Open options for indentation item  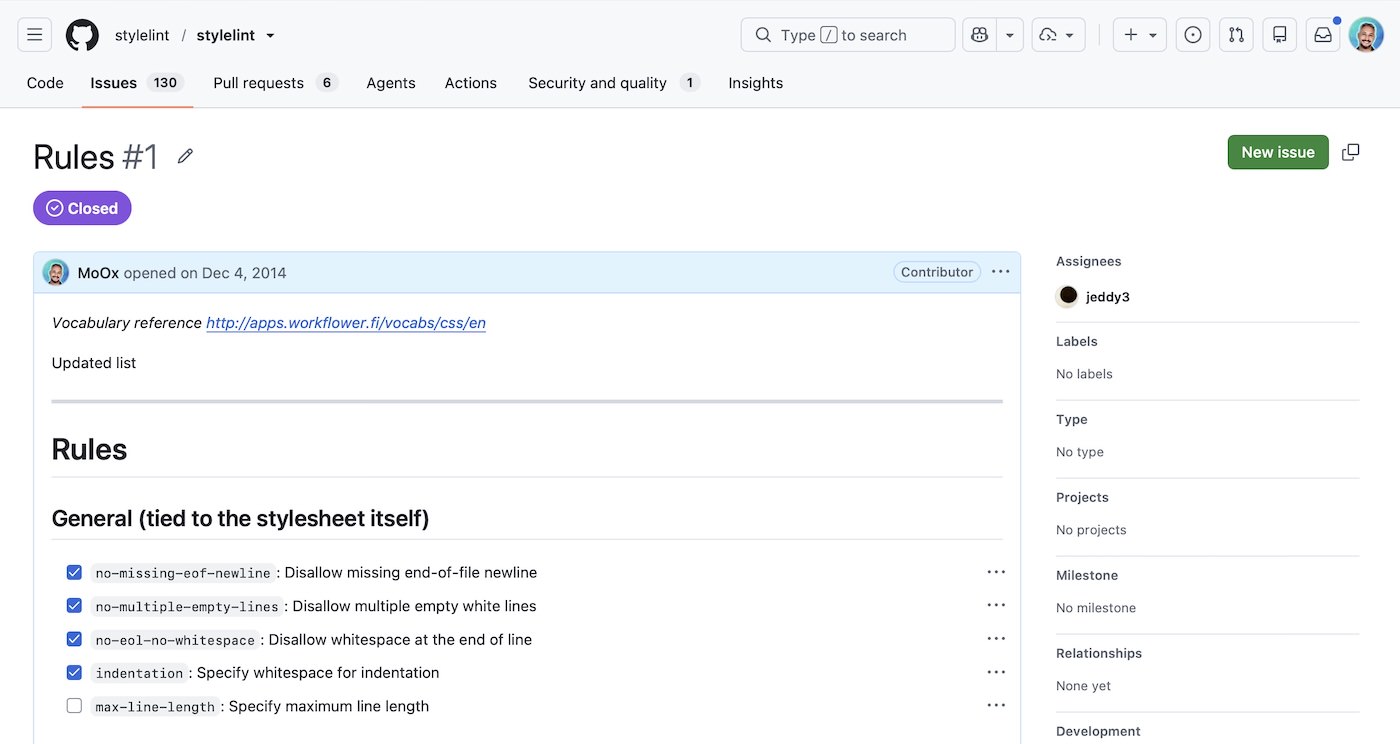tap(996, 672)
